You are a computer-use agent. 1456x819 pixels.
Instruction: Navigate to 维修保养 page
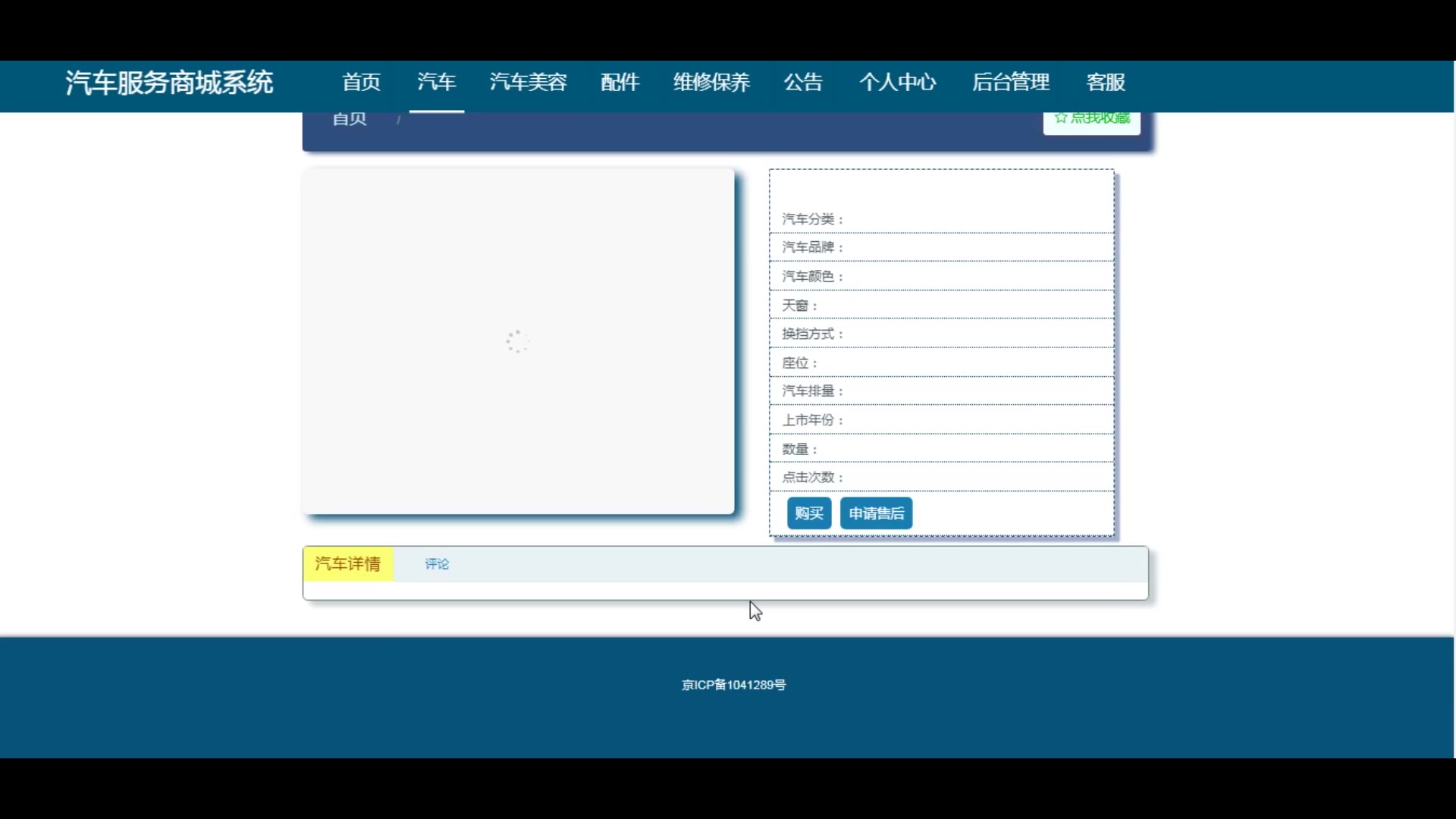point(711,82)
